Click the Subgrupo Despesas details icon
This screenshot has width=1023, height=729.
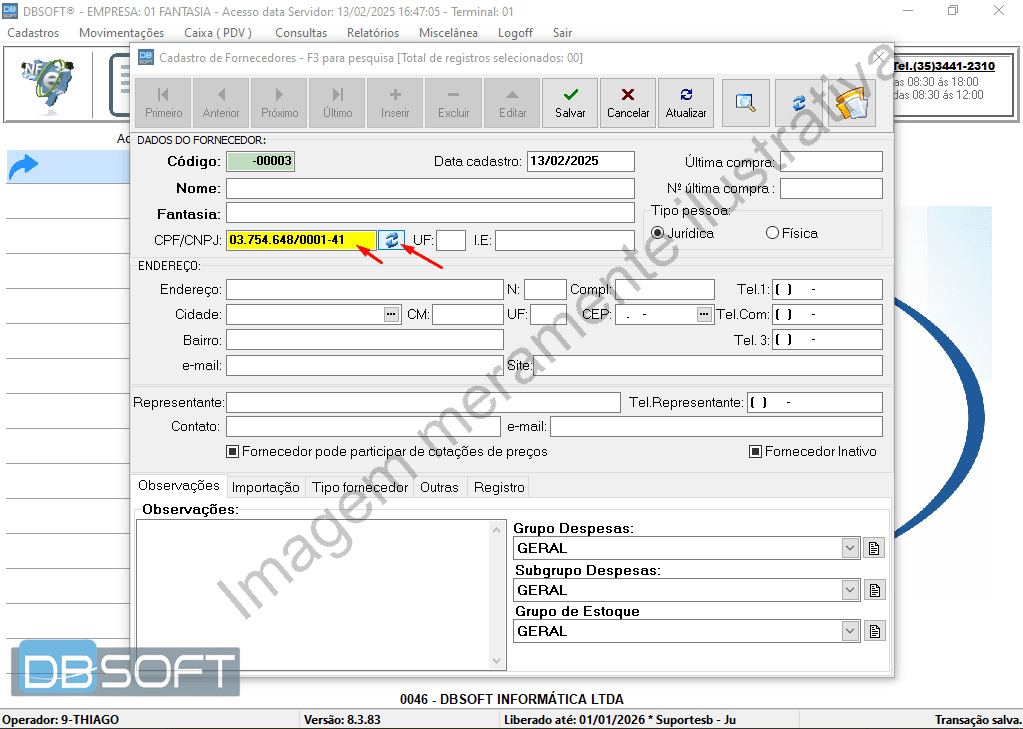(x=874, y=590)
